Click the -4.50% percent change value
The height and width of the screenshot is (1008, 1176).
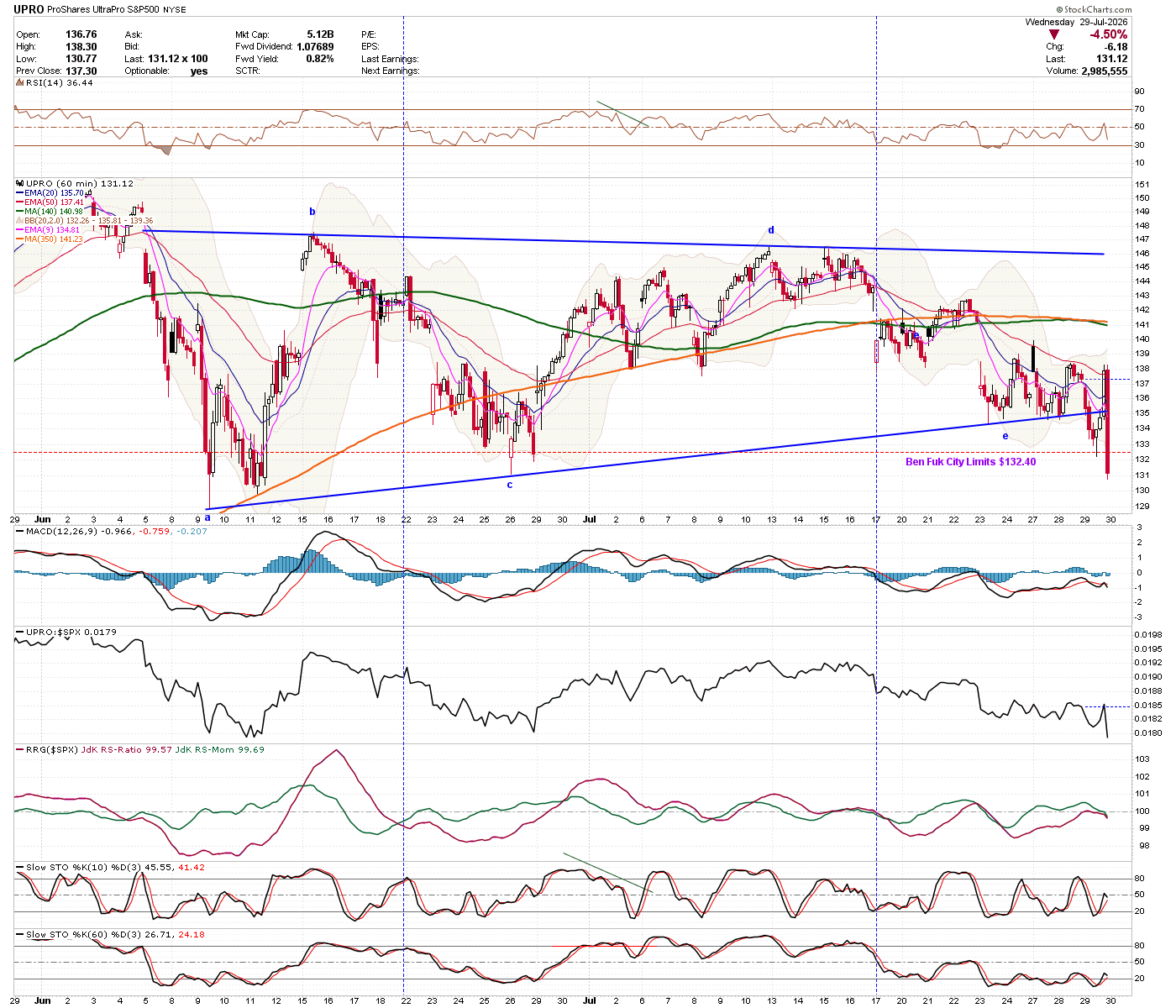pos(1108,34)
